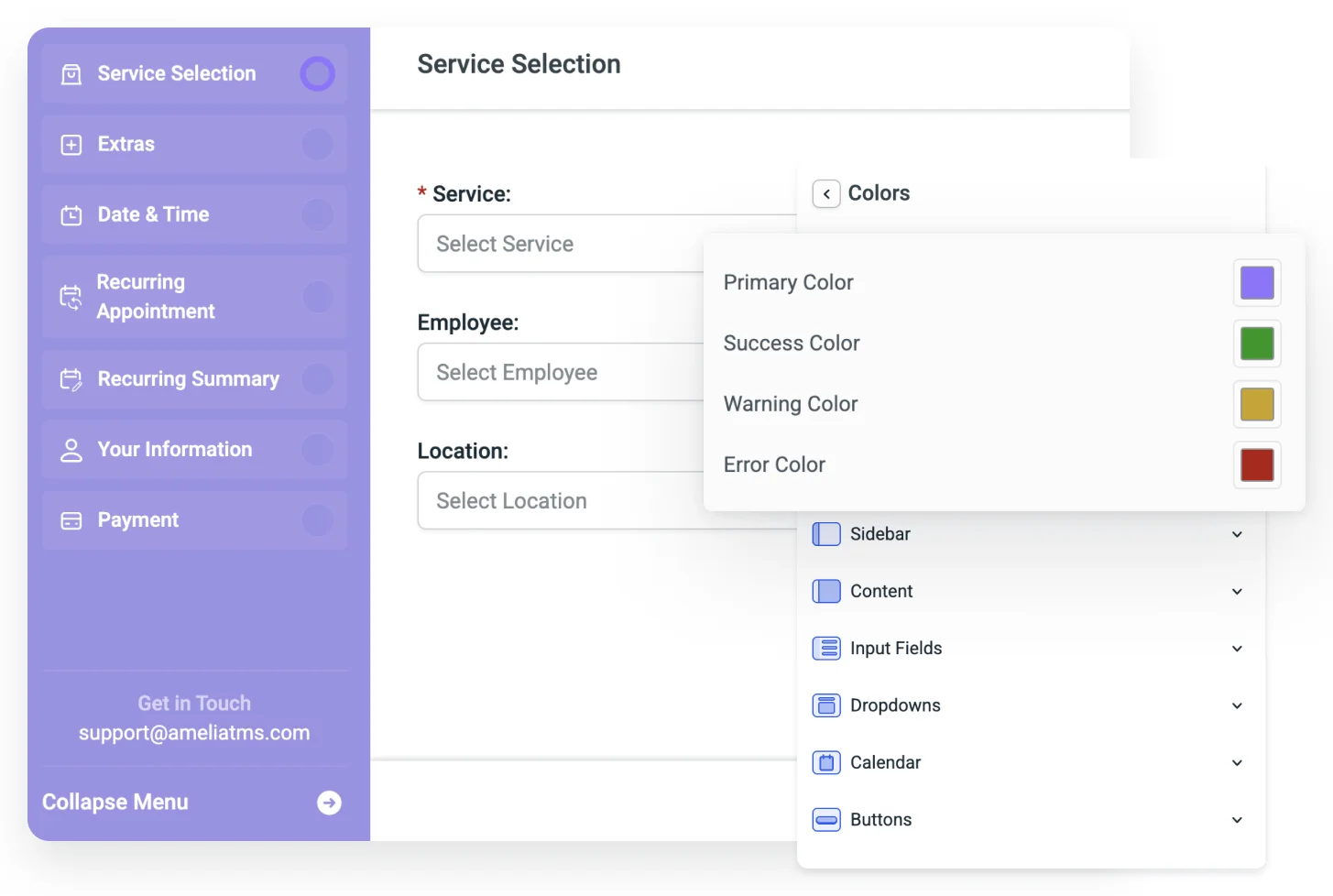Screen dimensions: 1333x896
Task: Select the Service Selection step indicator circle
Action: point(317,73)
